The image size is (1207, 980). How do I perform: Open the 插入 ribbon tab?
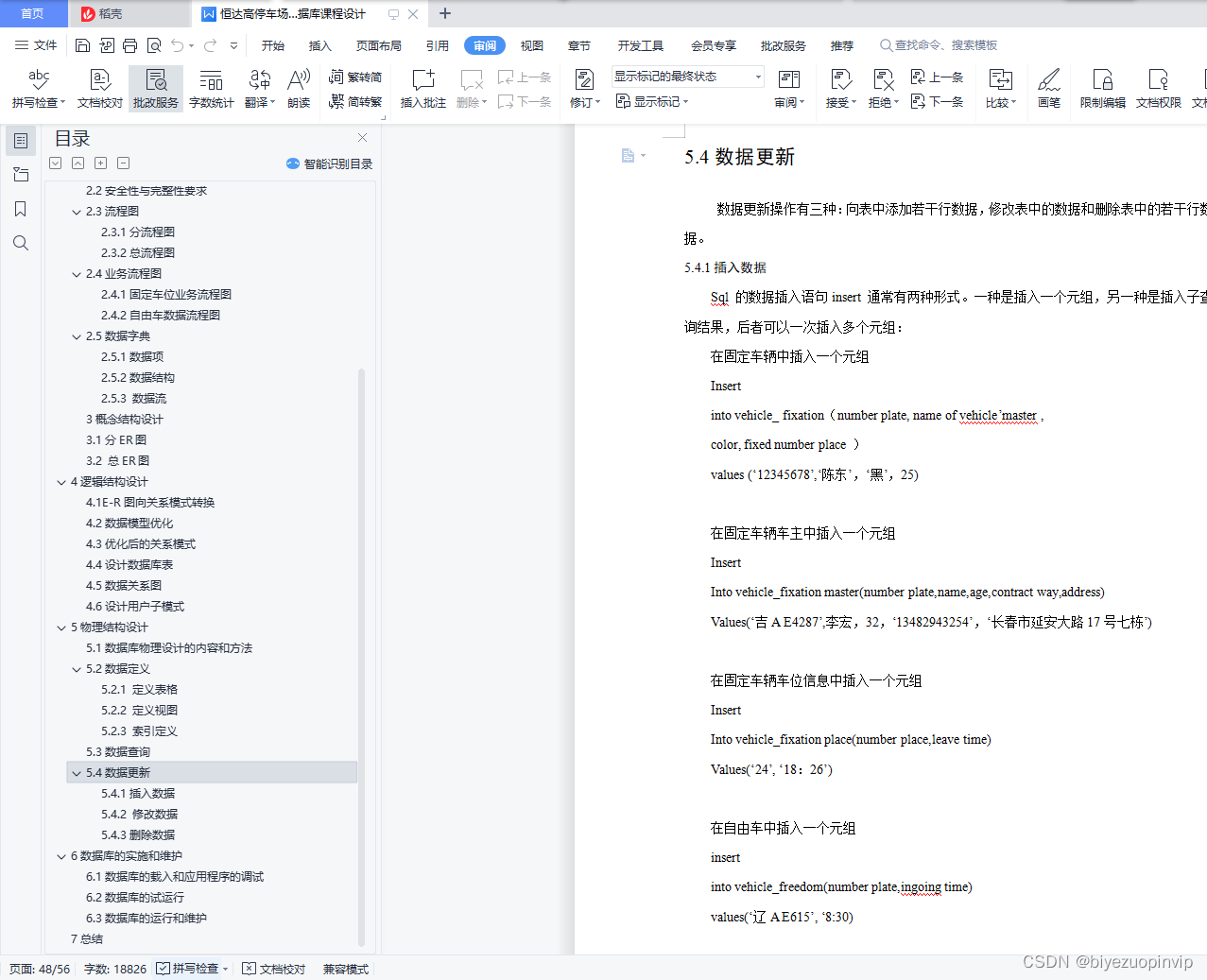click(x=319, y=44)
